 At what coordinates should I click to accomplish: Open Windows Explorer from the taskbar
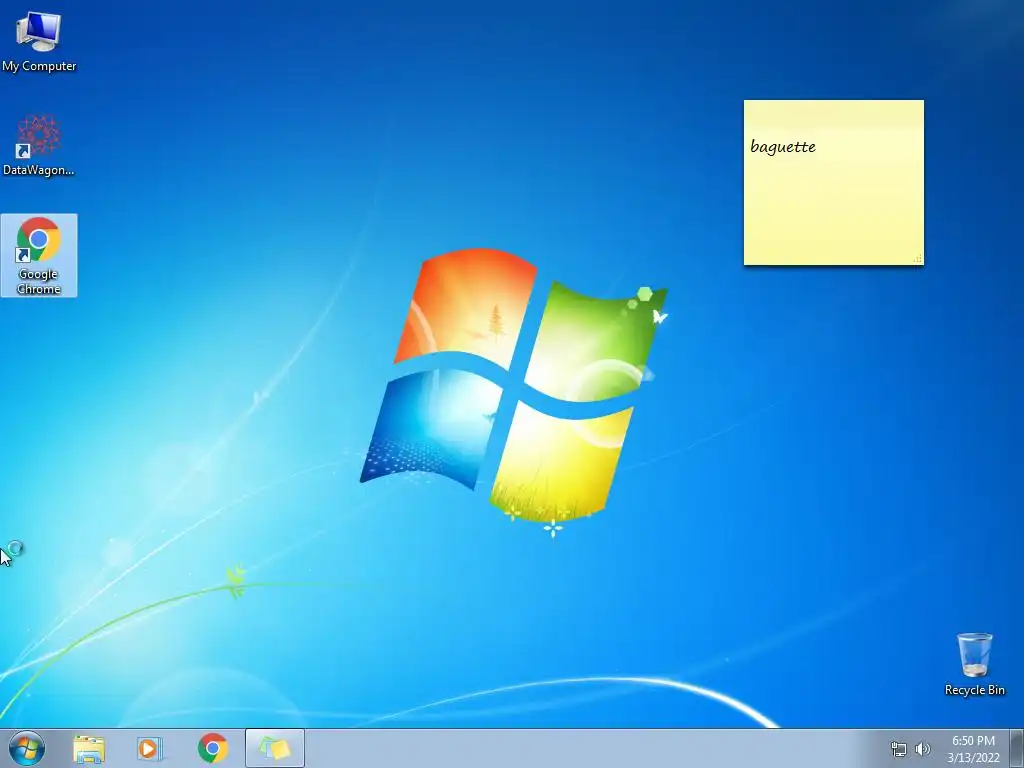click(x=89, y=749)
